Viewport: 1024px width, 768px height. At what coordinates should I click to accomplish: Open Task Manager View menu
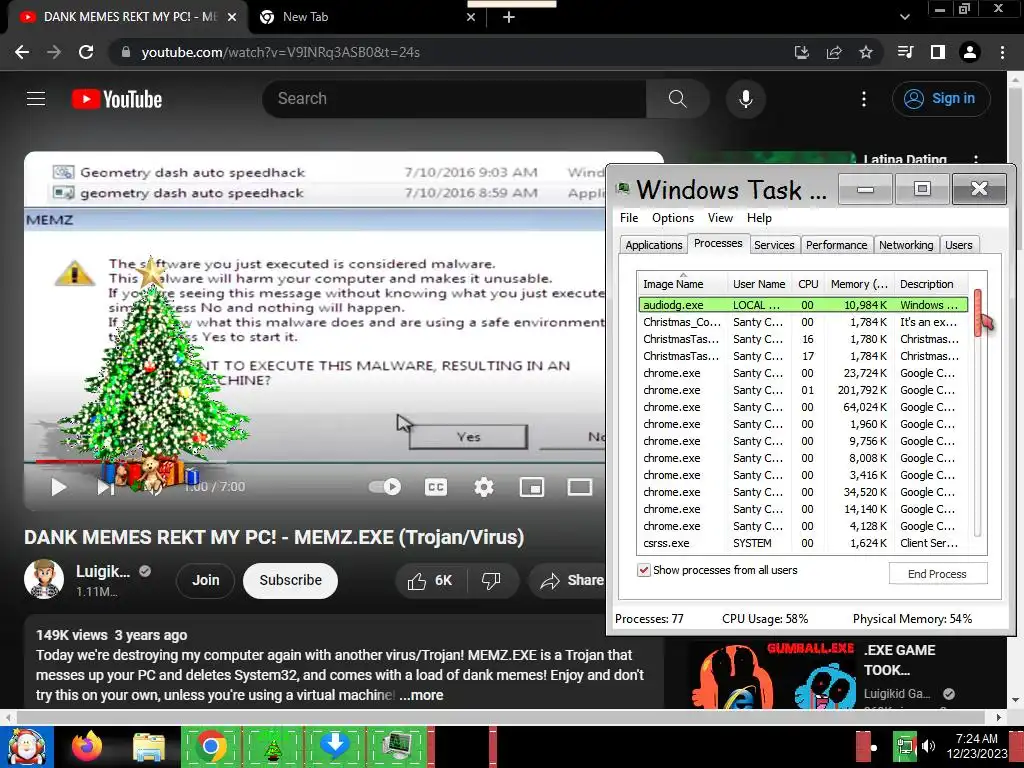click(x=720, y=218)
